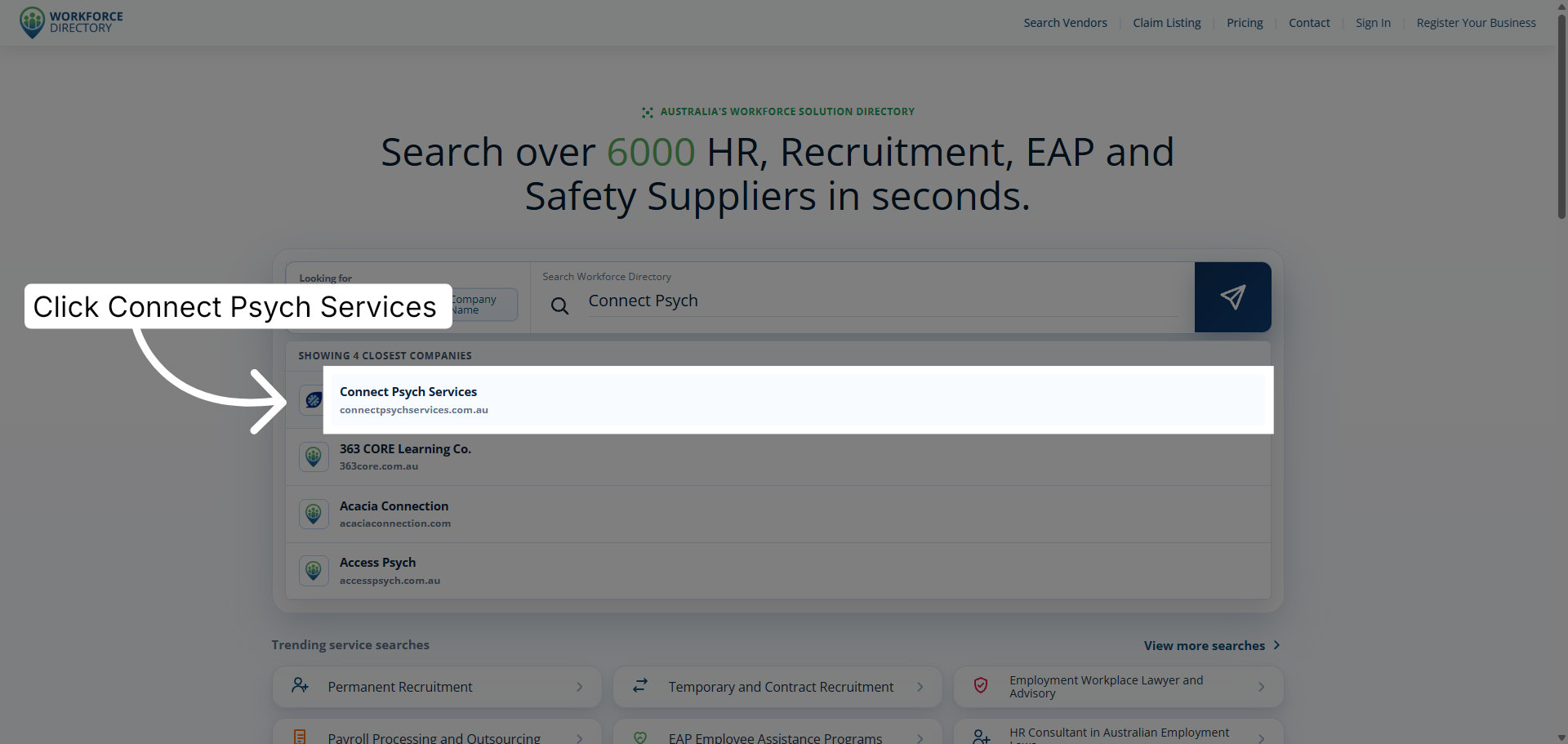This screenshot has width=1568, height=744.
Task: Open Temporary and Contract Recruitment search
Action: click(777, 687)
